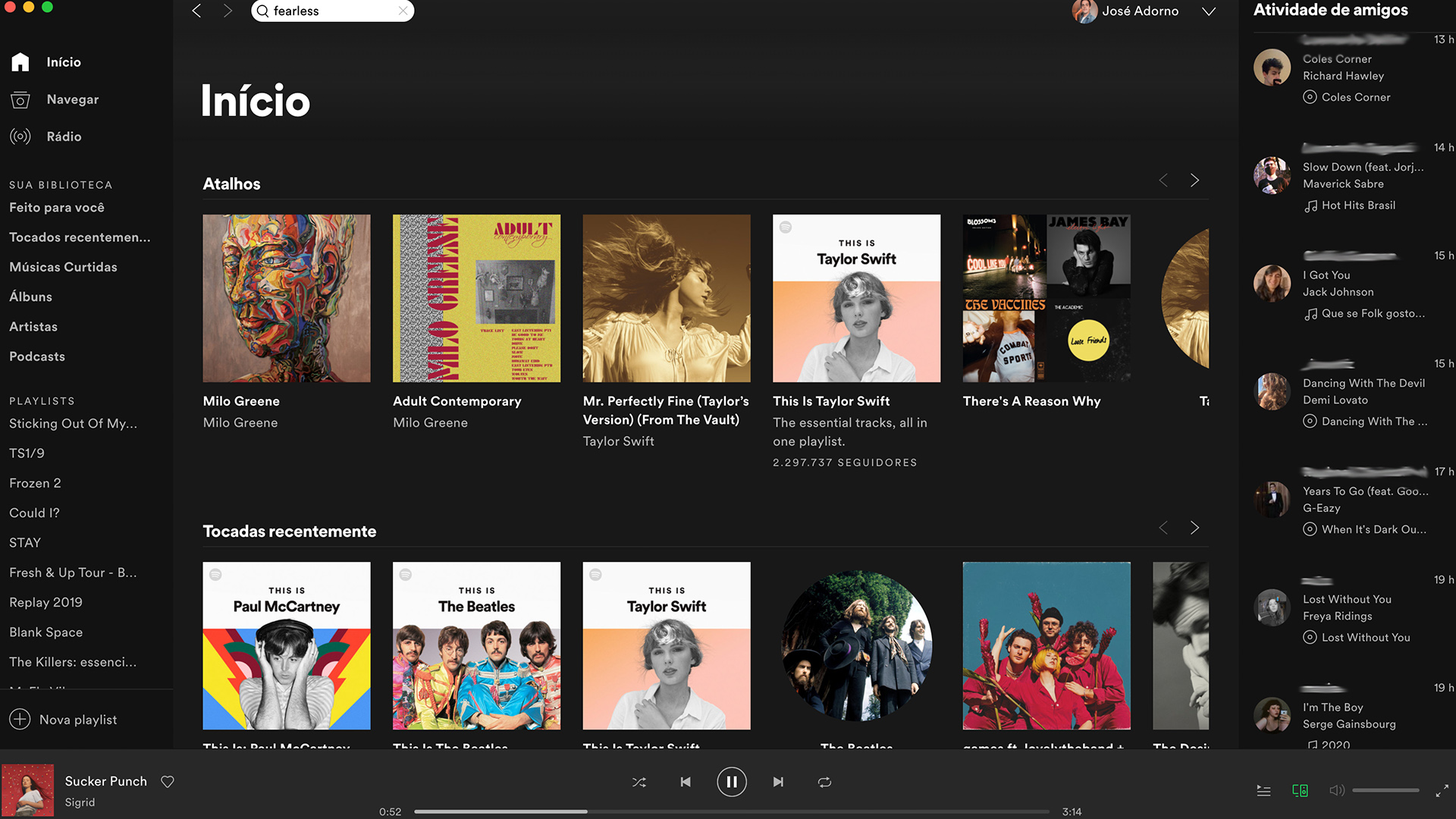Viewport: 1456px width, 819px height.
Task: Open Richard Hawley artist in friend activity
Action: [x=1343, y=76]
